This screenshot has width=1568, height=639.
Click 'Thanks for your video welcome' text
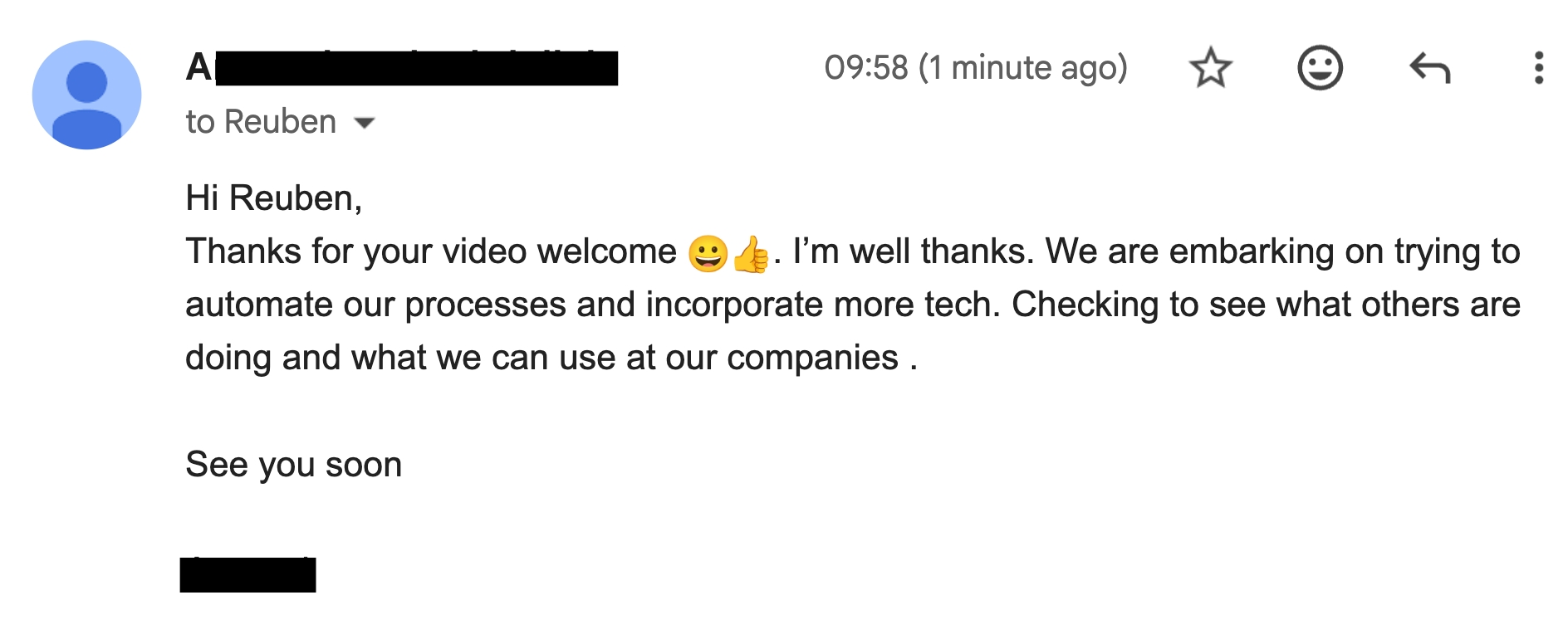pyautogui.click(x=431, y=251)
